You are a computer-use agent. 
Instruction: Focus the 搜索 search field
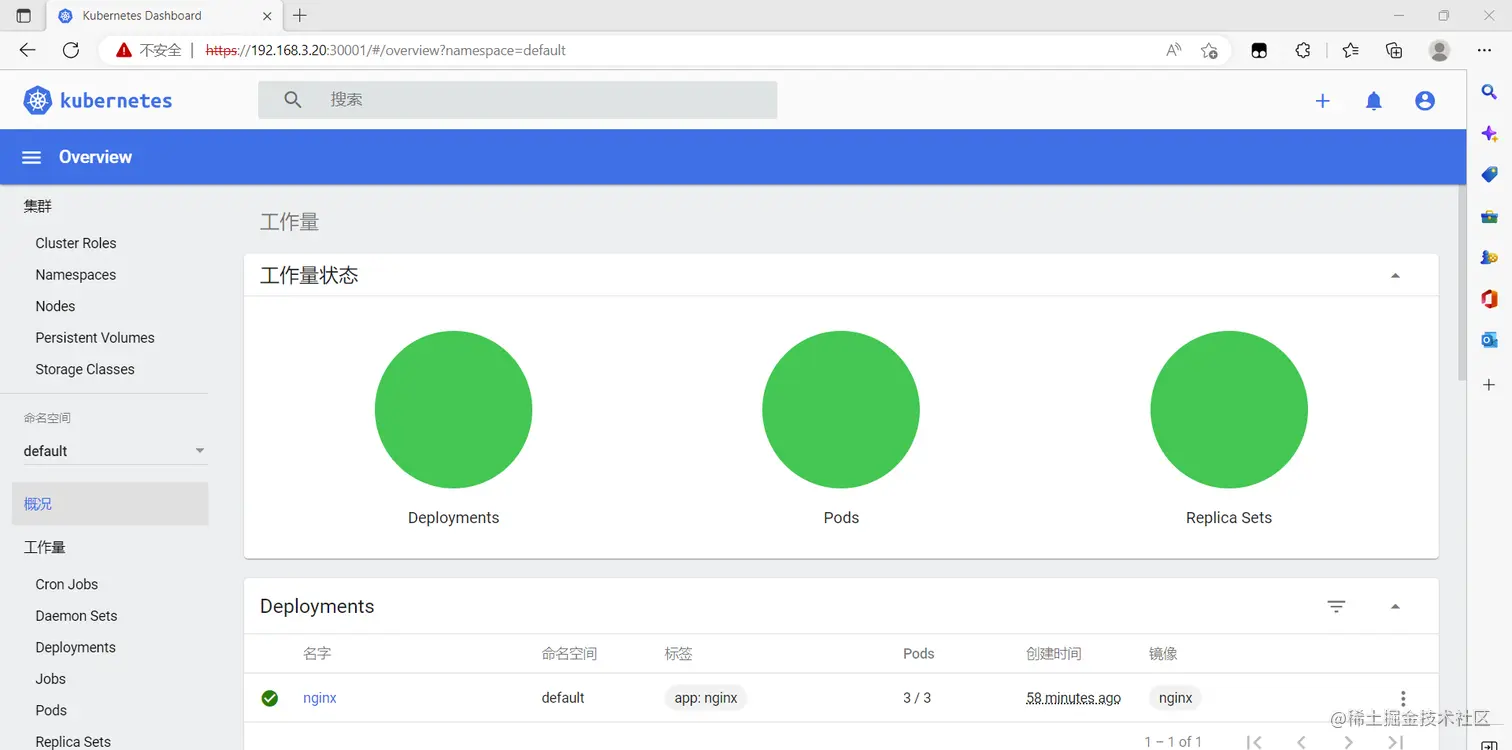pos(518,100)
